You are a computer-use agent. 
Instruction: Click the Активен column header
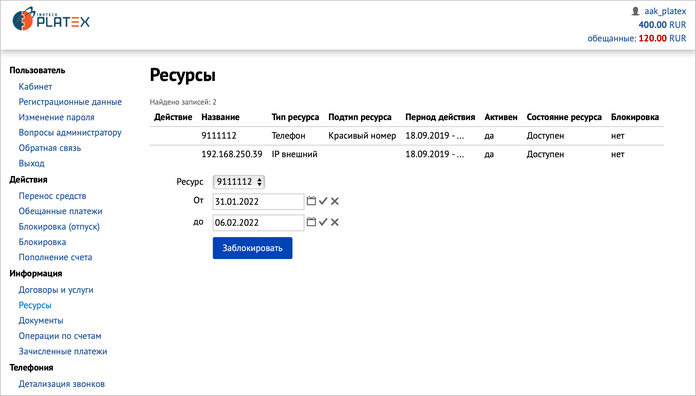point(501,117)
